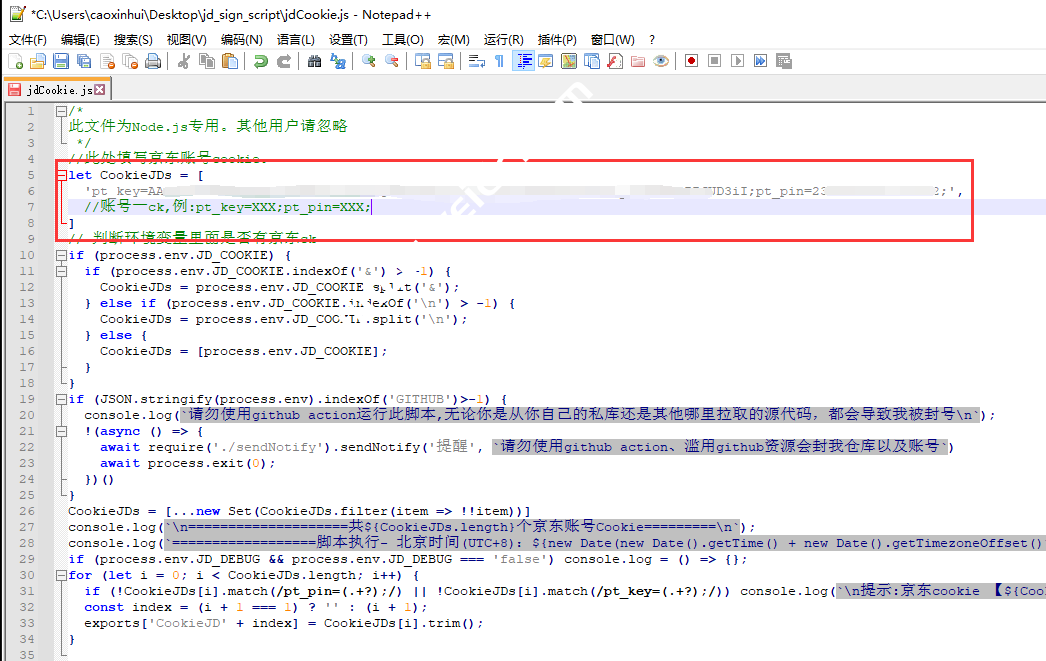
Task: Click the Save All toolbar icon
Action: (x=84, y=62)
